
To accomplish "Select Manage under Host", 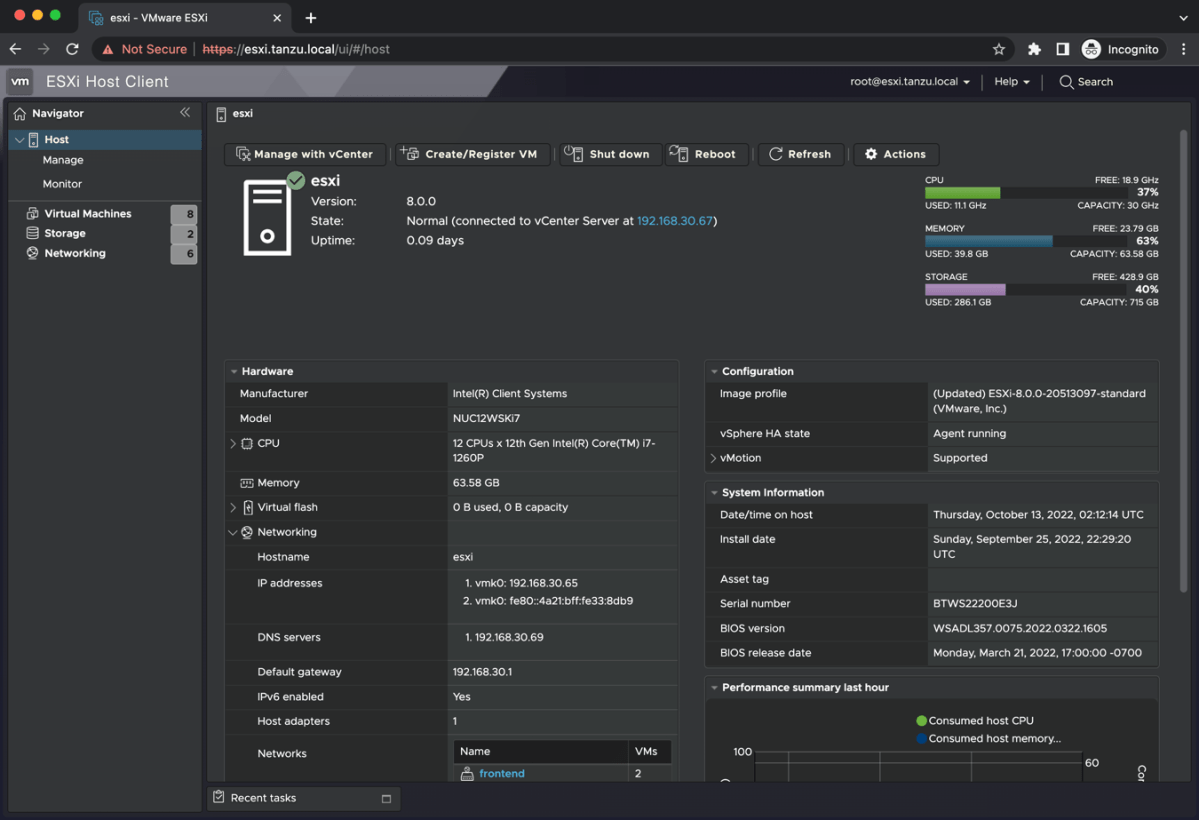I will pyautogui.click(x=63, y=160).
